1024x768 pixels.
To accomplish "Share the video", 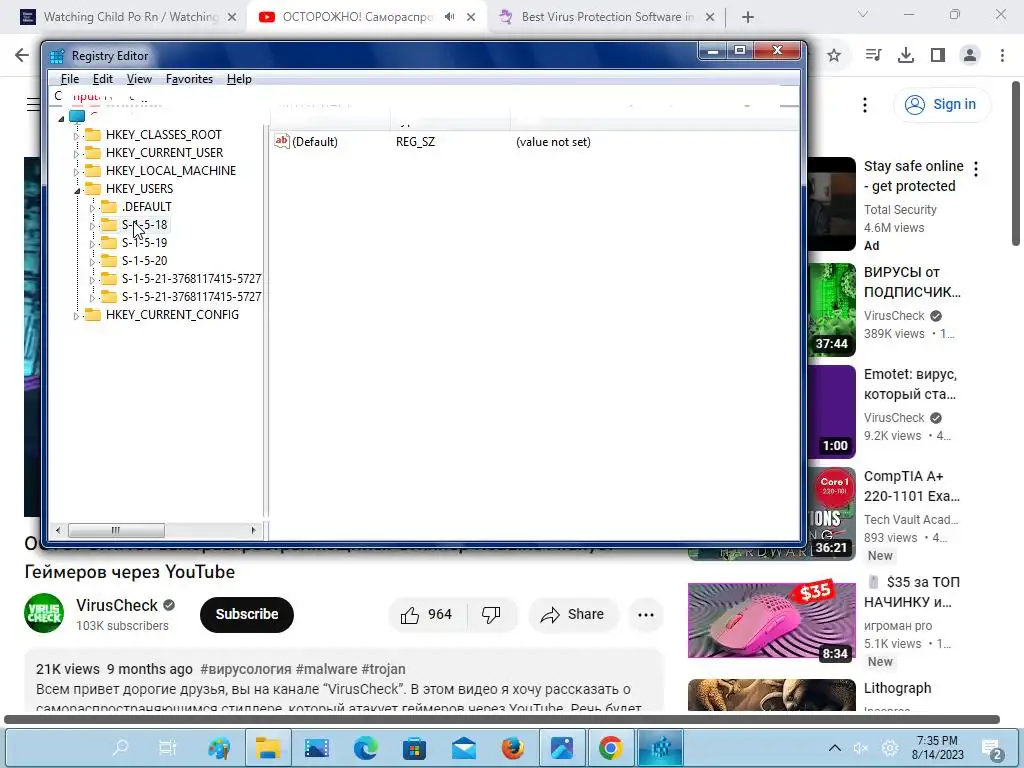I will point(573,615).
